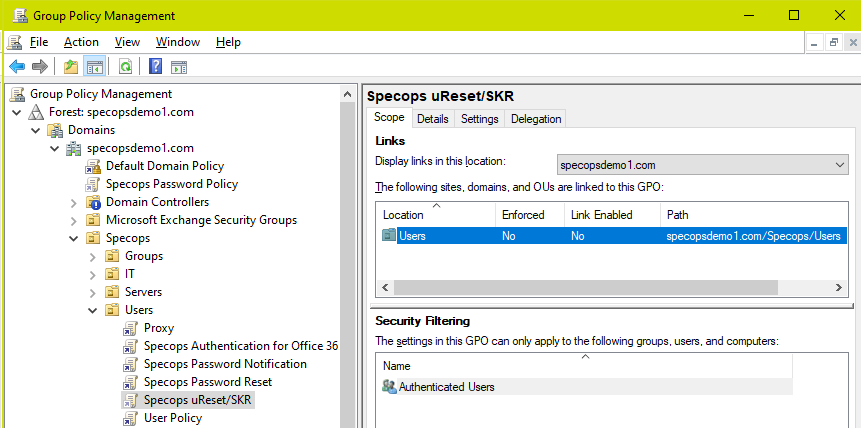Click the Proxy GPO link icon

click(x=130, y=328)
